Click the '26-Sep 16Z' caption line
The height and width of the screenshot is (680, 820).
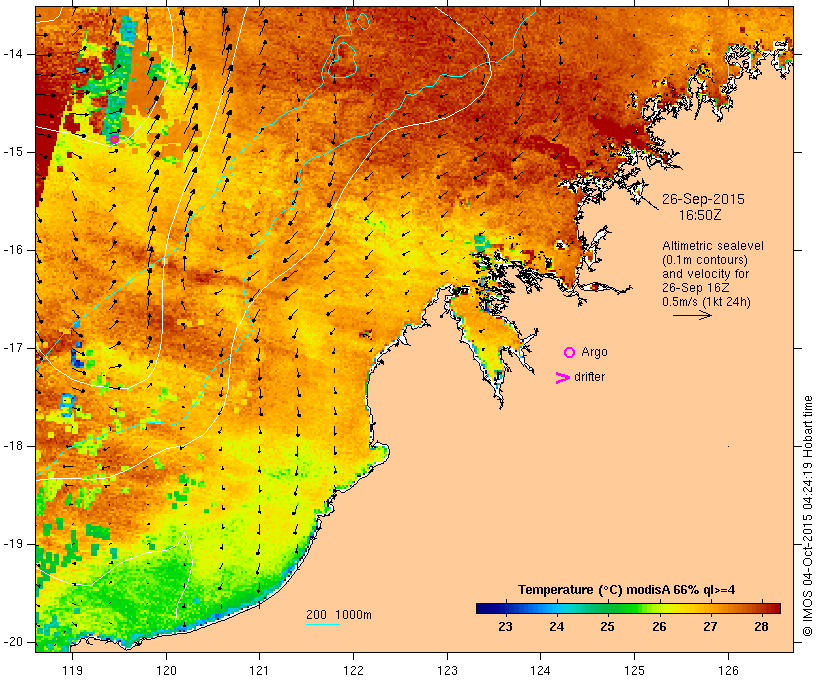point(696,288)
